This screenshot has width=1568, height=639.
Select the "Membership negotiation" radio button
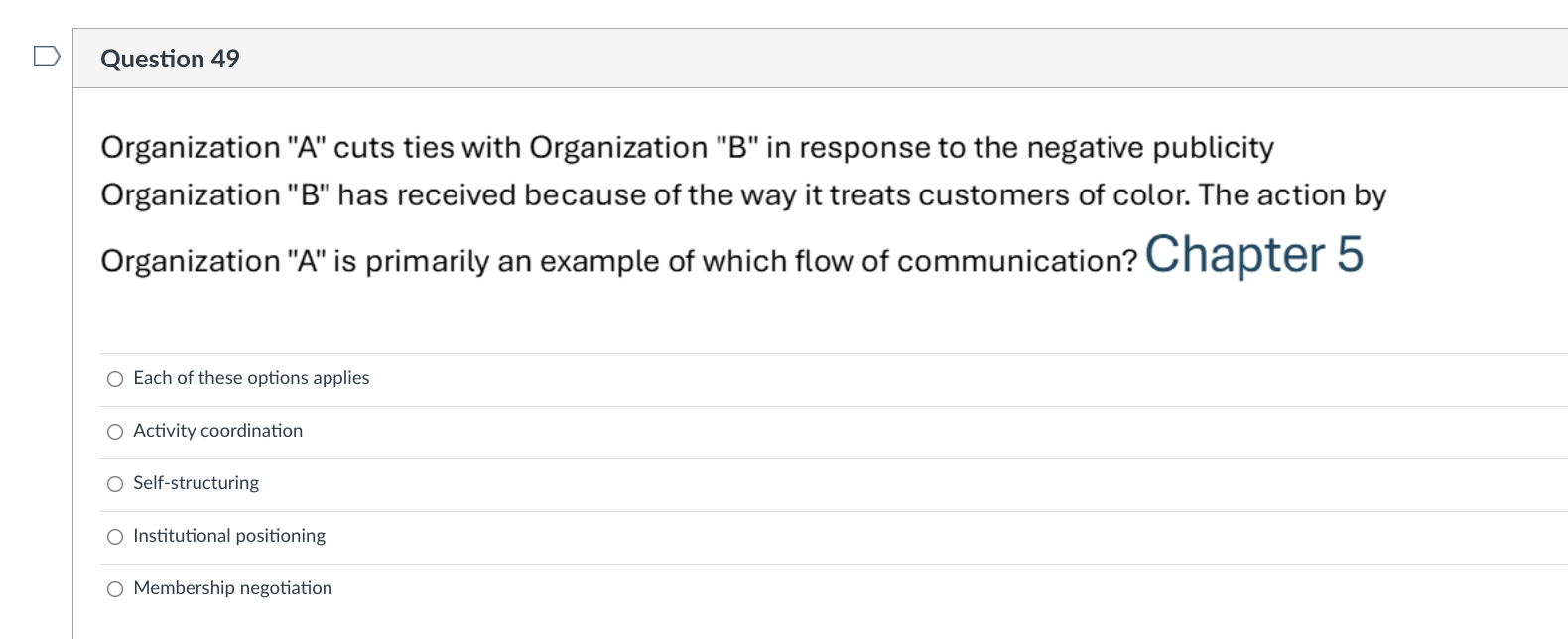(x=114, y=587)
